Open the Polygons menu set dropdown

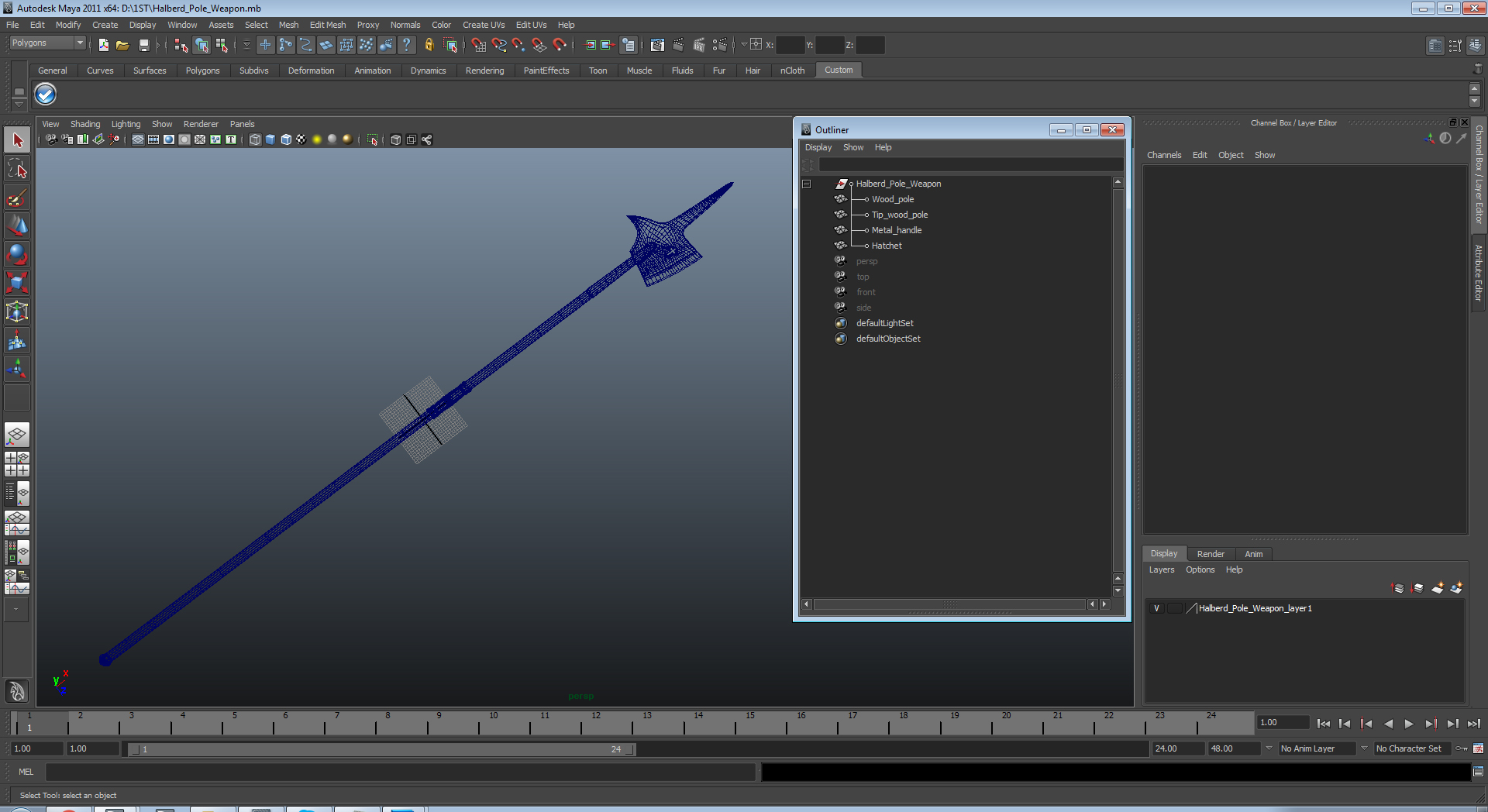[47, 43]
